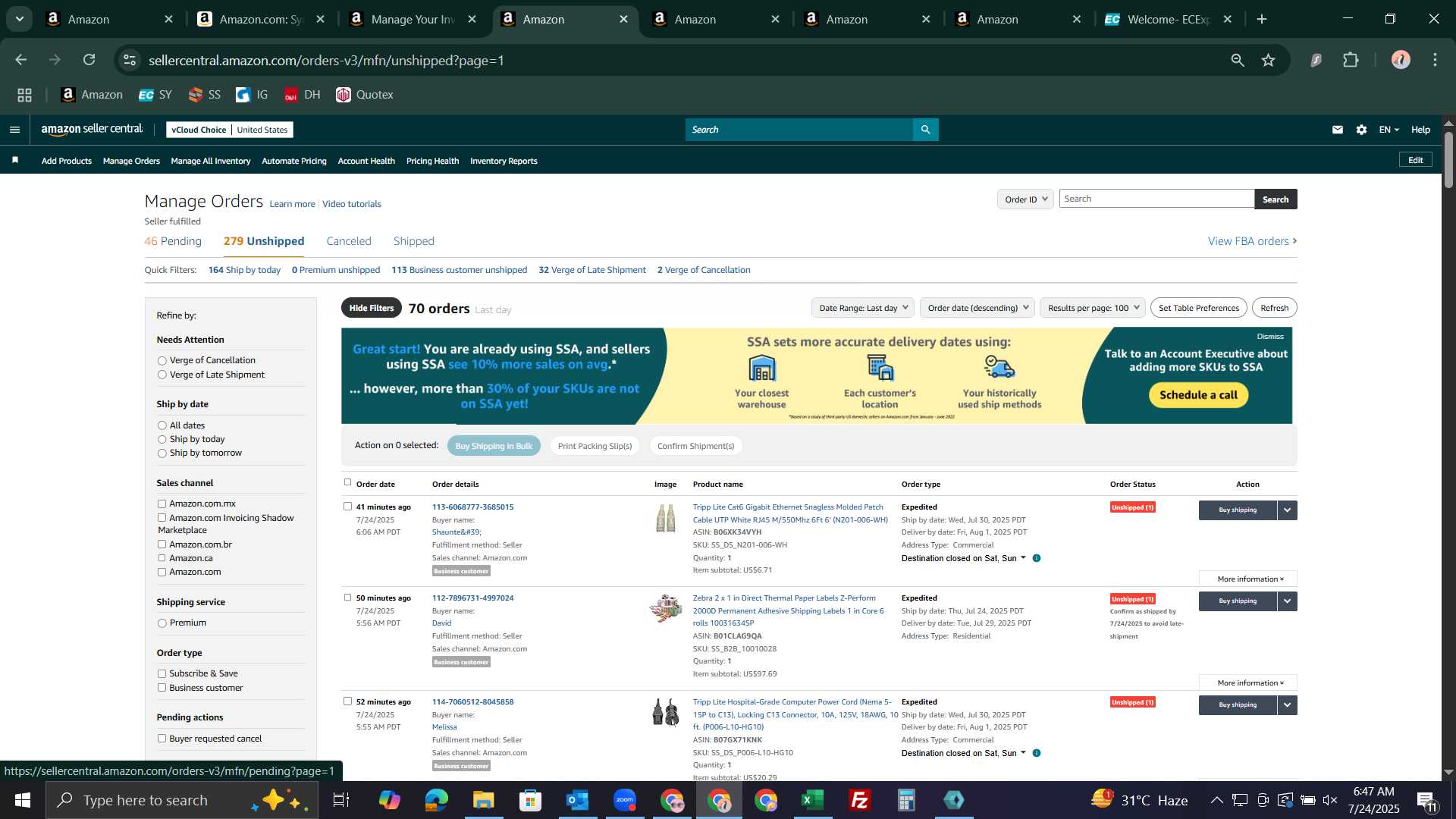This screenshot has width=1456, height=819.
Task: Go back with the browser back arrow
Action: (x=21, y=60)
